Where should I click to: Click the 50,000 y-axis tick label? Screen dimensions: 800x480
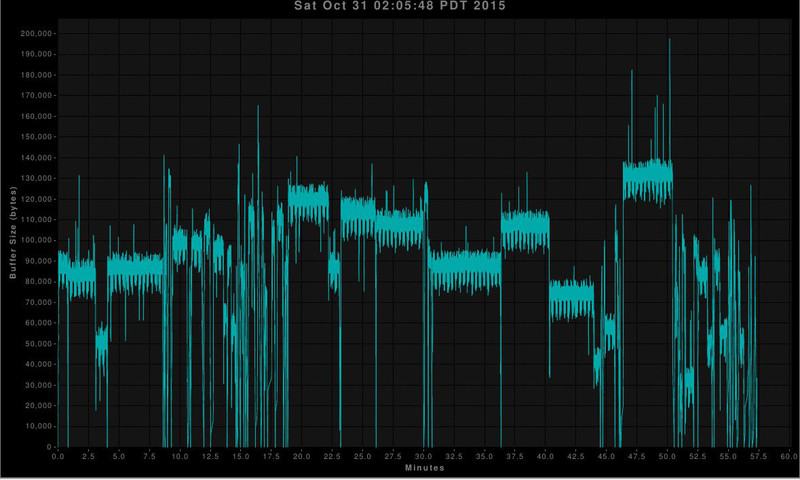tap(38, 343)
